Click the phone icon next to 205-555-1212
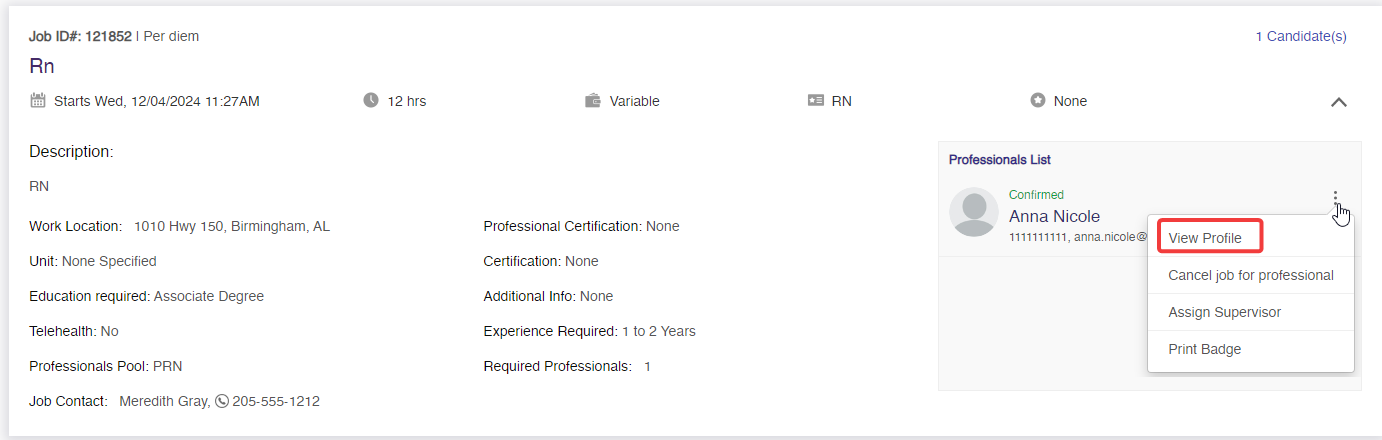1382x440 pixels. click(x=222, y=401)
